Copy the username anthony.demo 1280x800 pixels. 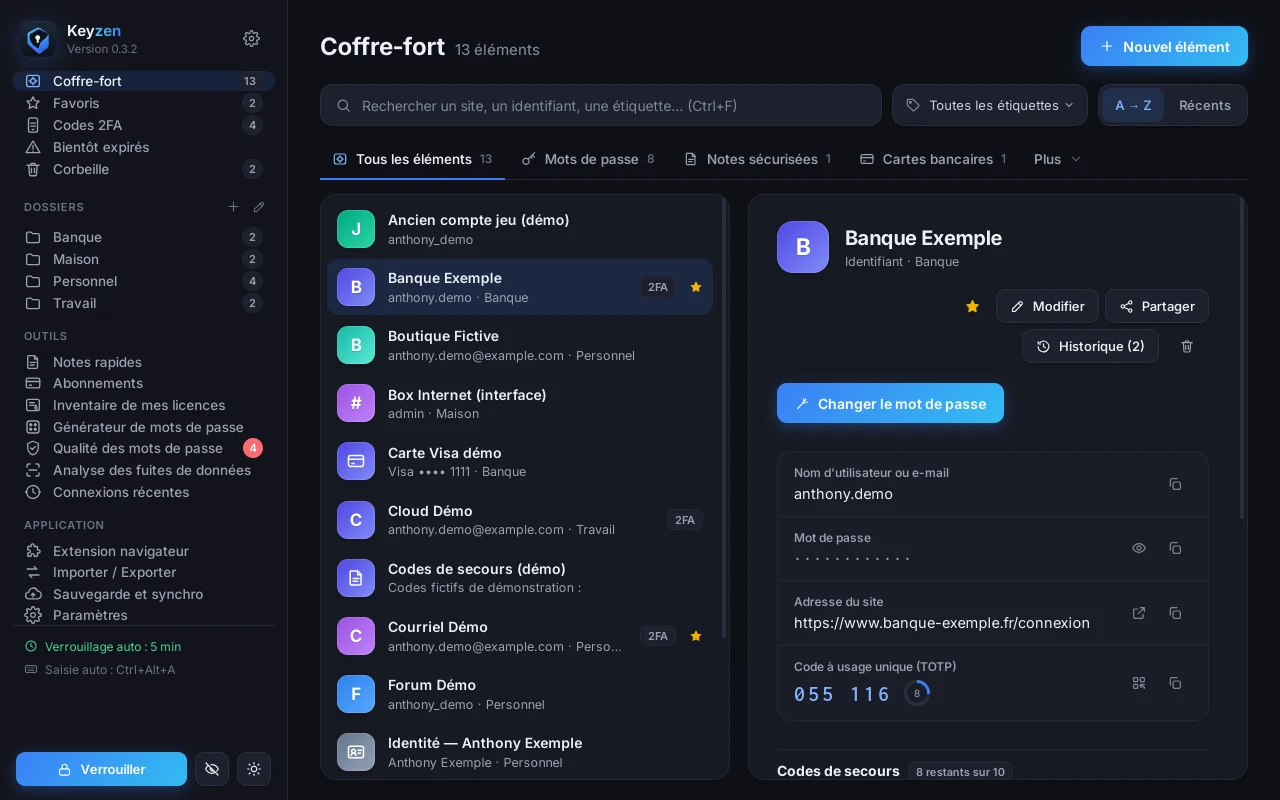pos(1175,484)
